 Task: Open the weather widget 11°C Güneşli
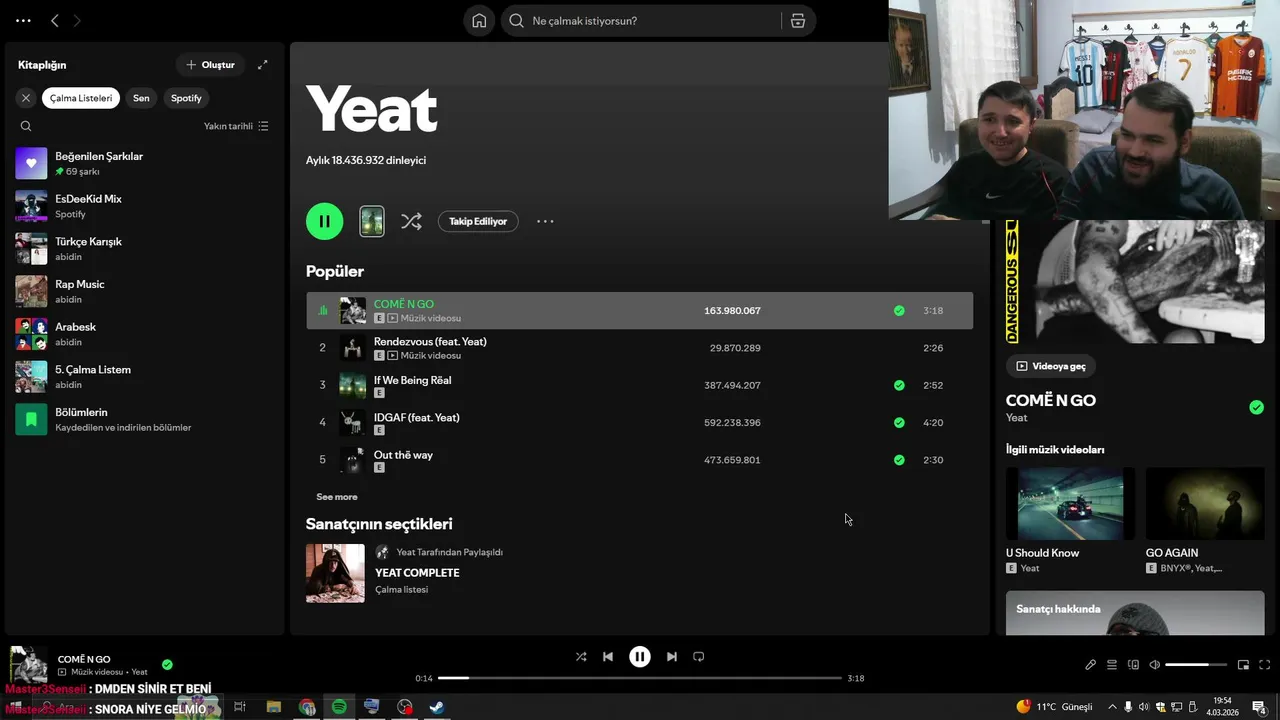tap(1054, 706)
